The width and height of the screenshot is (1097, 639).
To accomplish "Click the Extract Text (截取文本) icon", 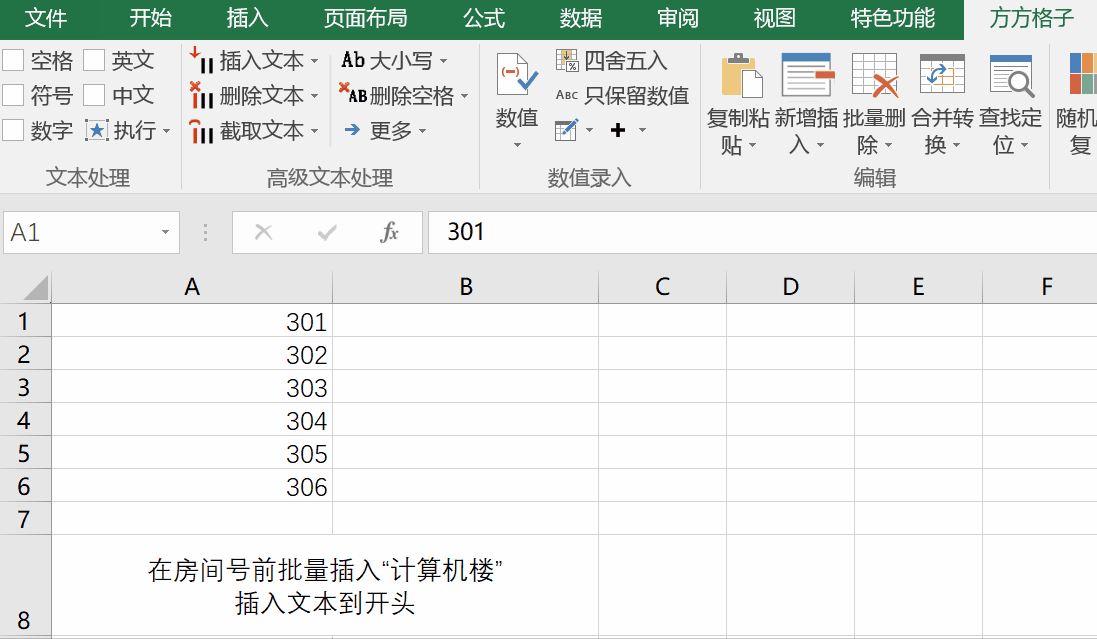I will 201,130.
